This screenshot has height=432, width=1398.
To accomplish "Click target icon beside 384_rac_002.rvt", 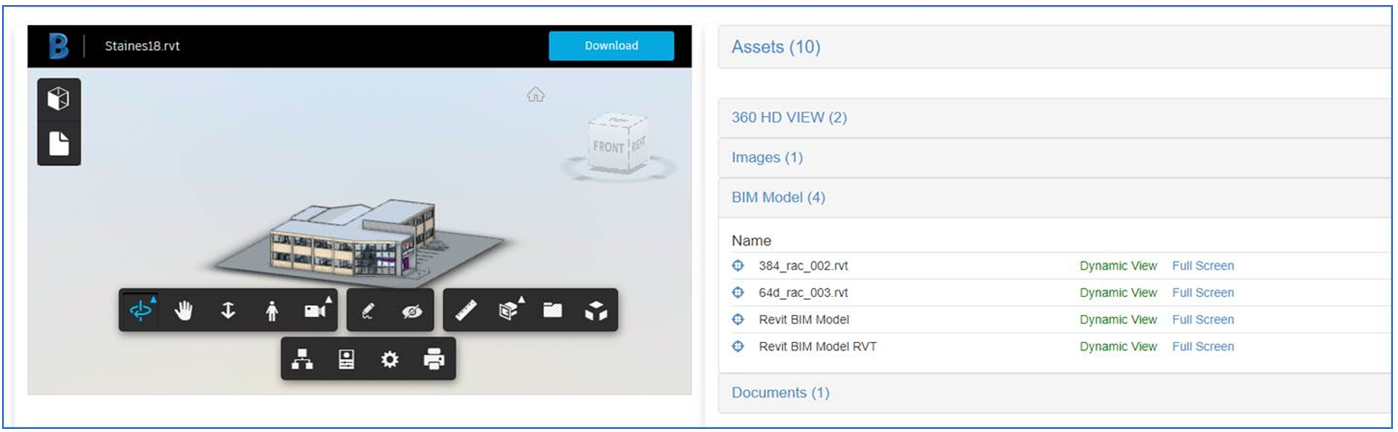I will point(739,266).
